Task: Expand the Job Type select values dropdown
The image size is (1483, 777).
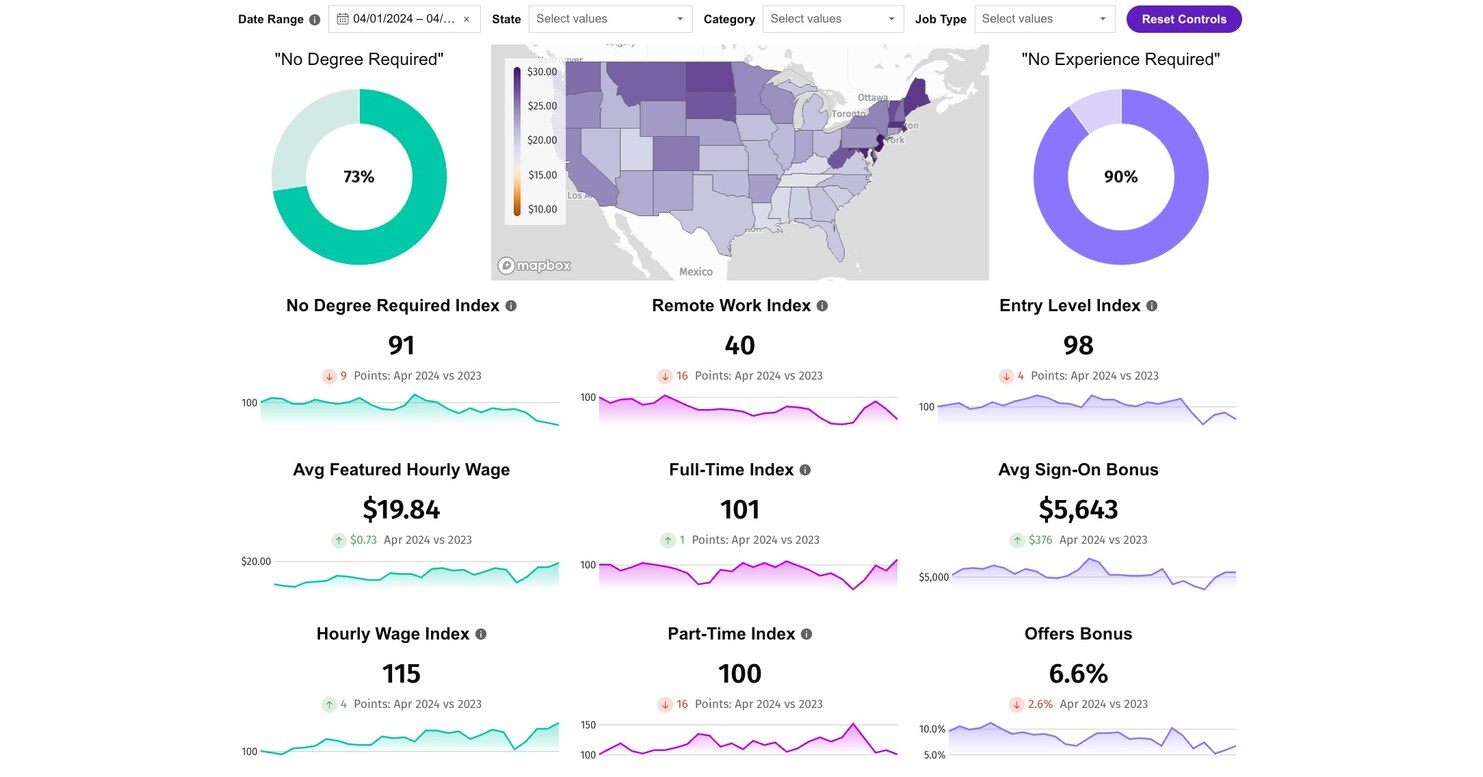Action: 1044,19
